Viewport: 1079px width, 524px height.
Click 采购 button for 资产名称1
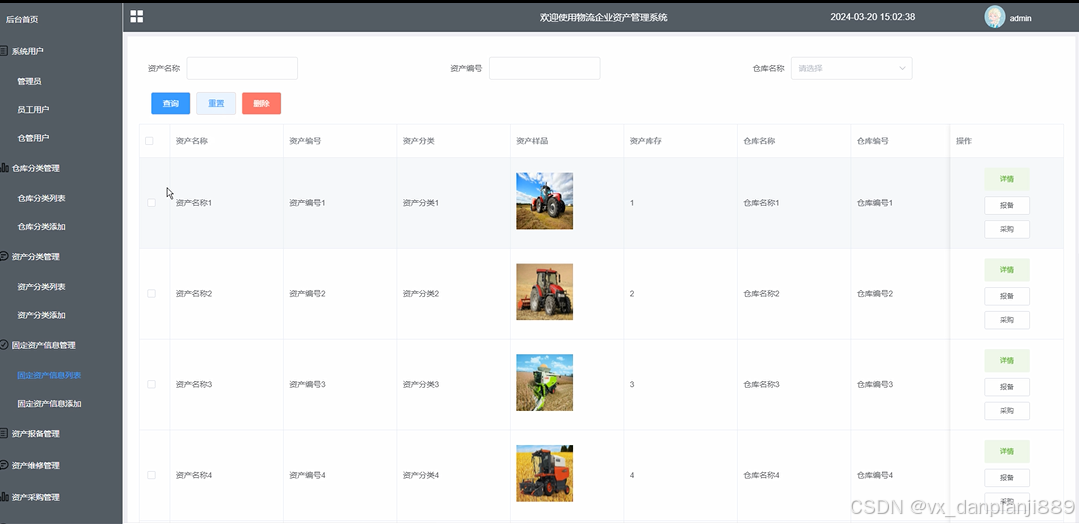point(1007,229)
